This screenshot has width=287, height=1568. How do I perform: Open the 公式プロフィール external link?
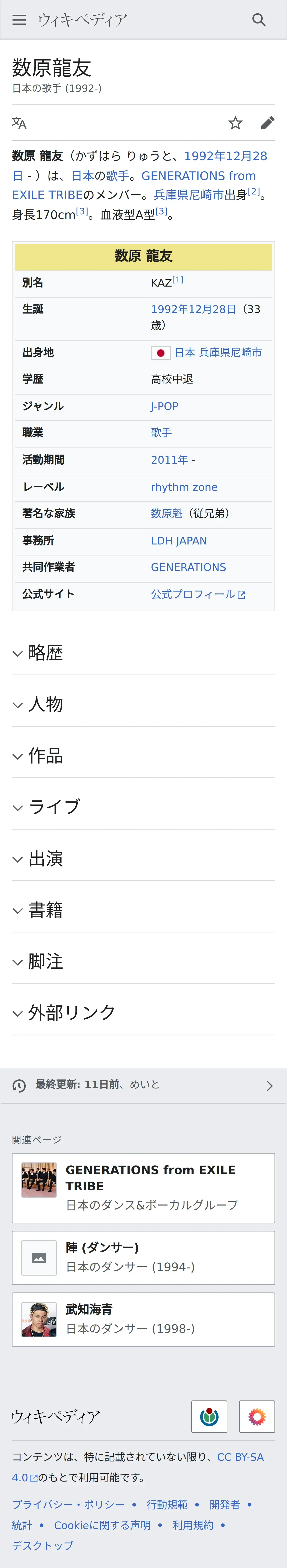(x=198, y=594)
